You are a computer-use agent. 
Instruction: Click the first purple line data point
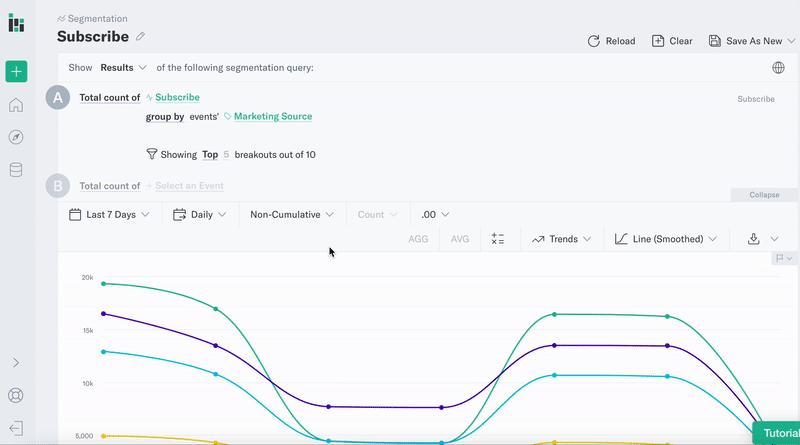[x=104, y=314]
